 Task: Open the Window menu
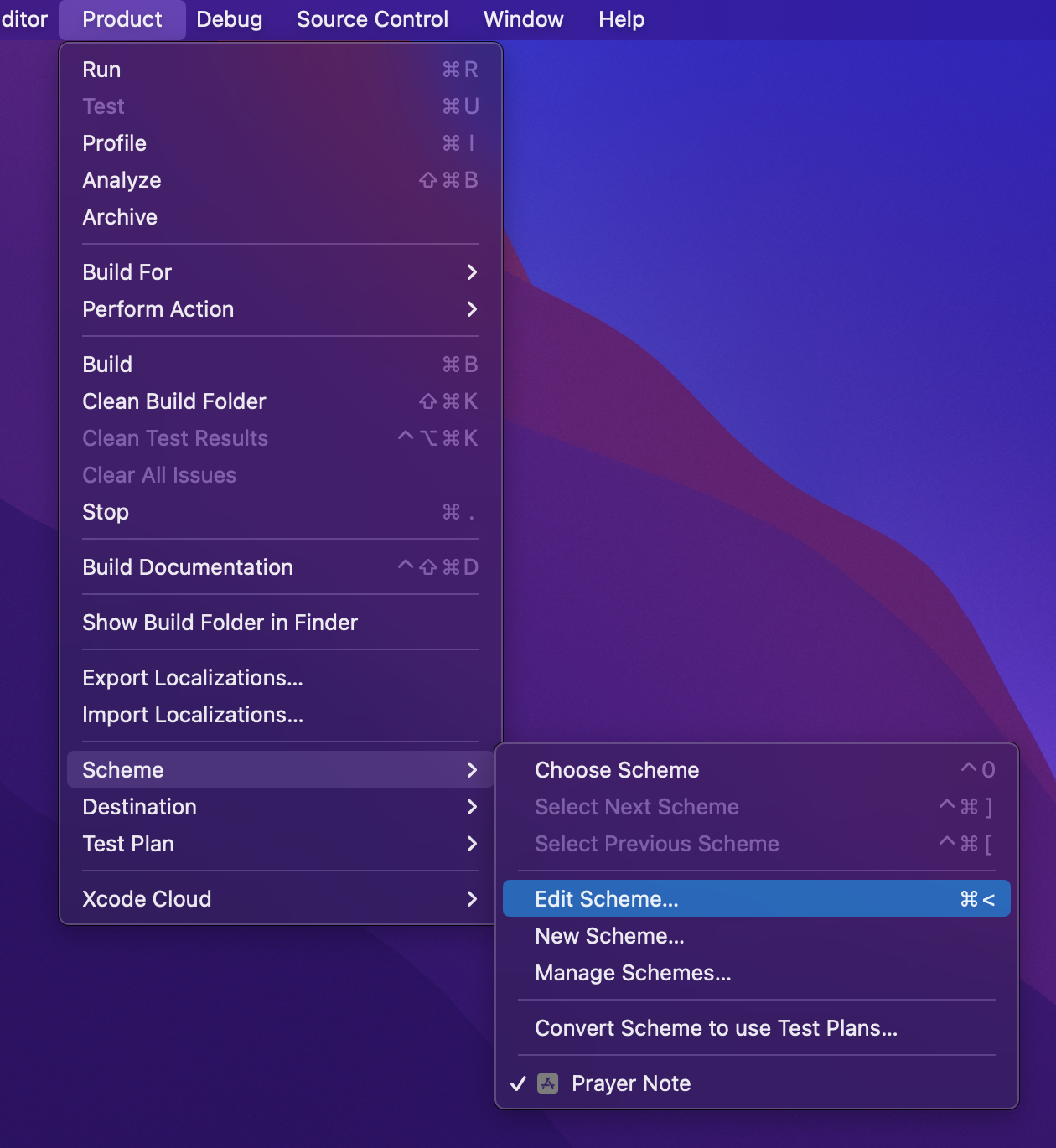[523, 19]
